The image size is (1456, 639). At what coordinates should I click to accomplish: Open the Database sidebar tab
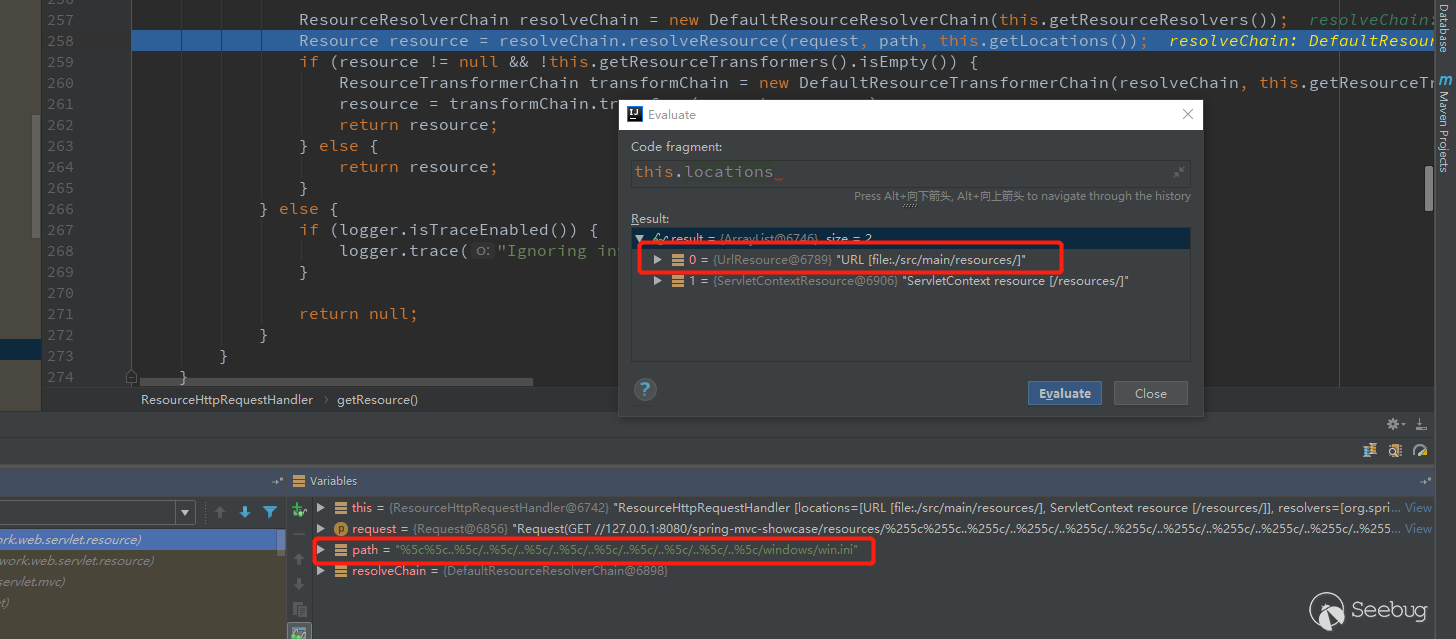pos(1444,30)
